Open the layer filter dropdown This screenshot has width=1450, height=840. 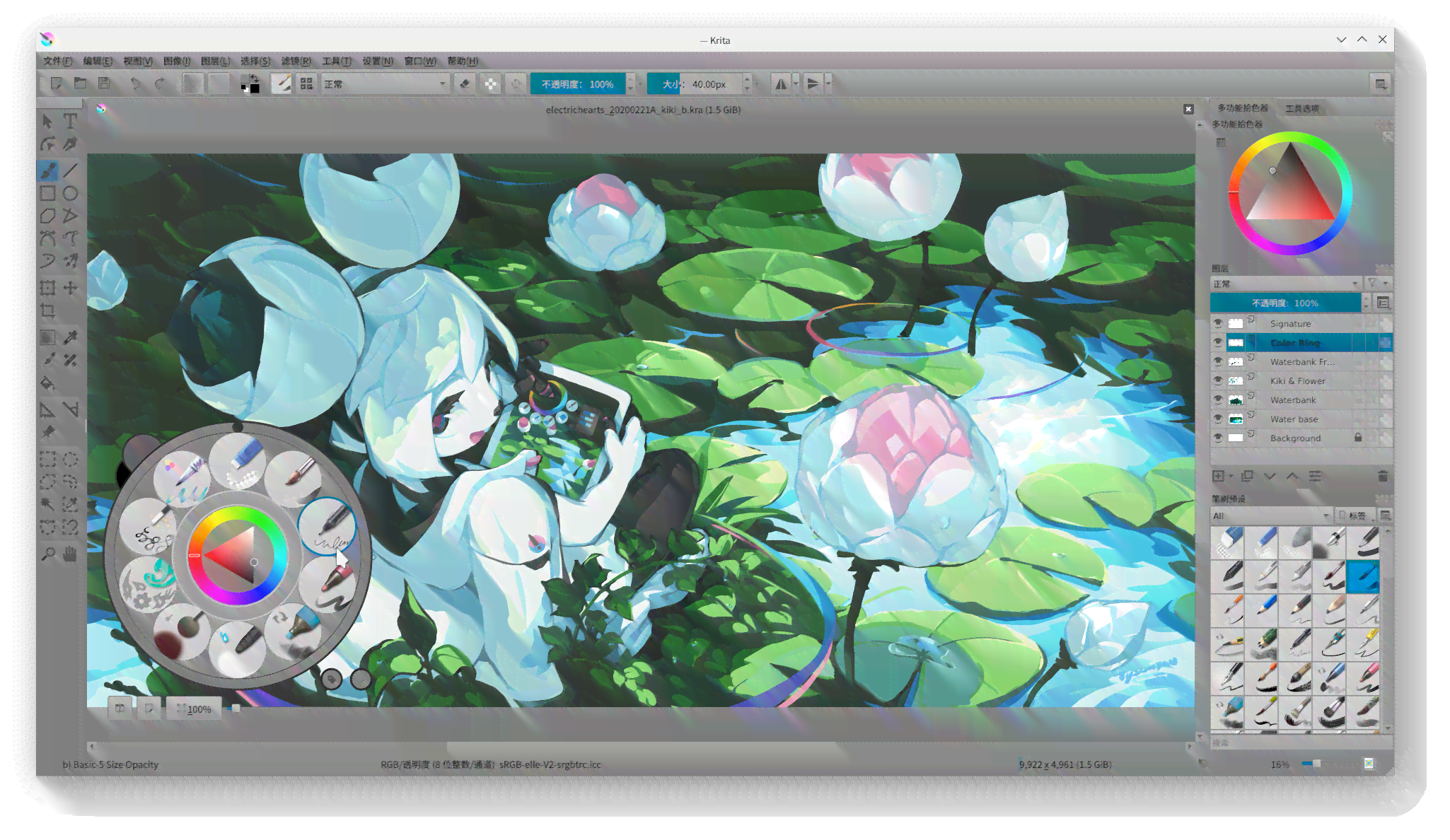point(1378,284)
